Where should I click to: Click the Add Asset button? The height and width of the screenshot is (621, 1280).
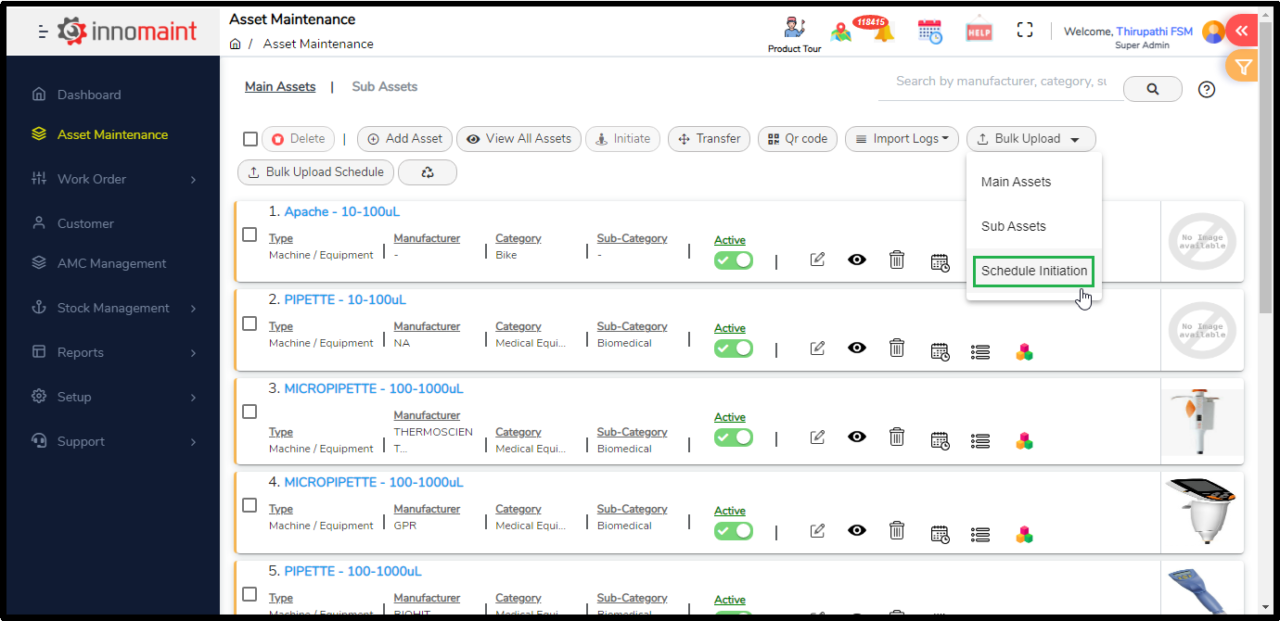(x=404, y=139)
